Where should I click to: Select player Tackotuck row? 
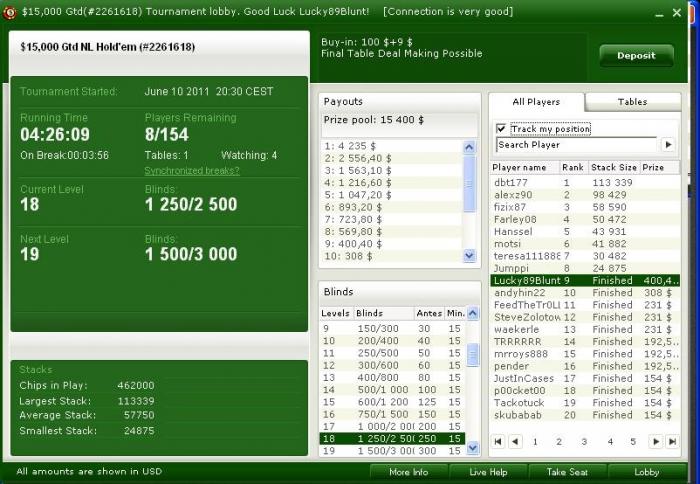(585, 403)
